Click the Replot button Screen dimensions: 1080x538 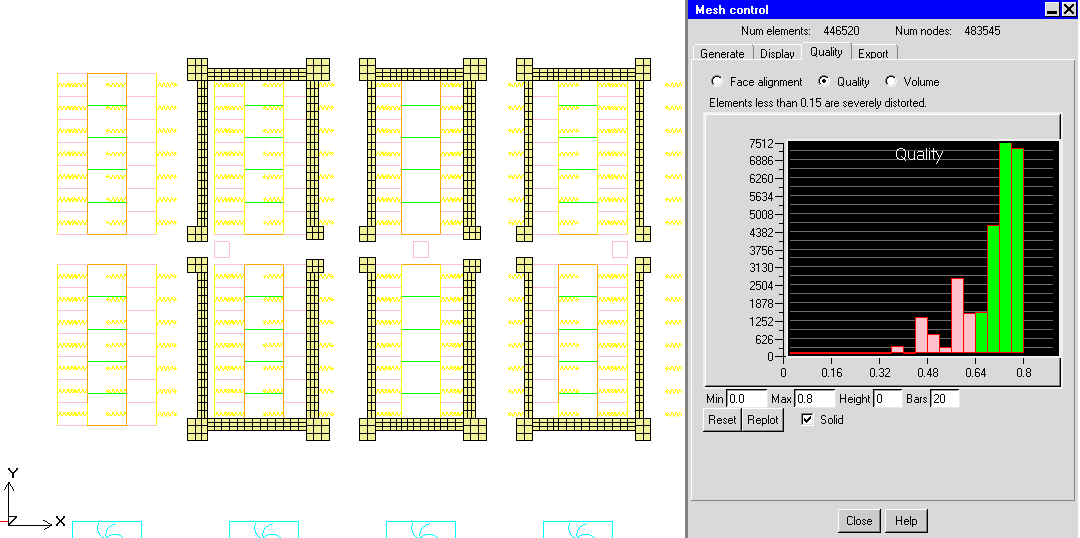762,420
